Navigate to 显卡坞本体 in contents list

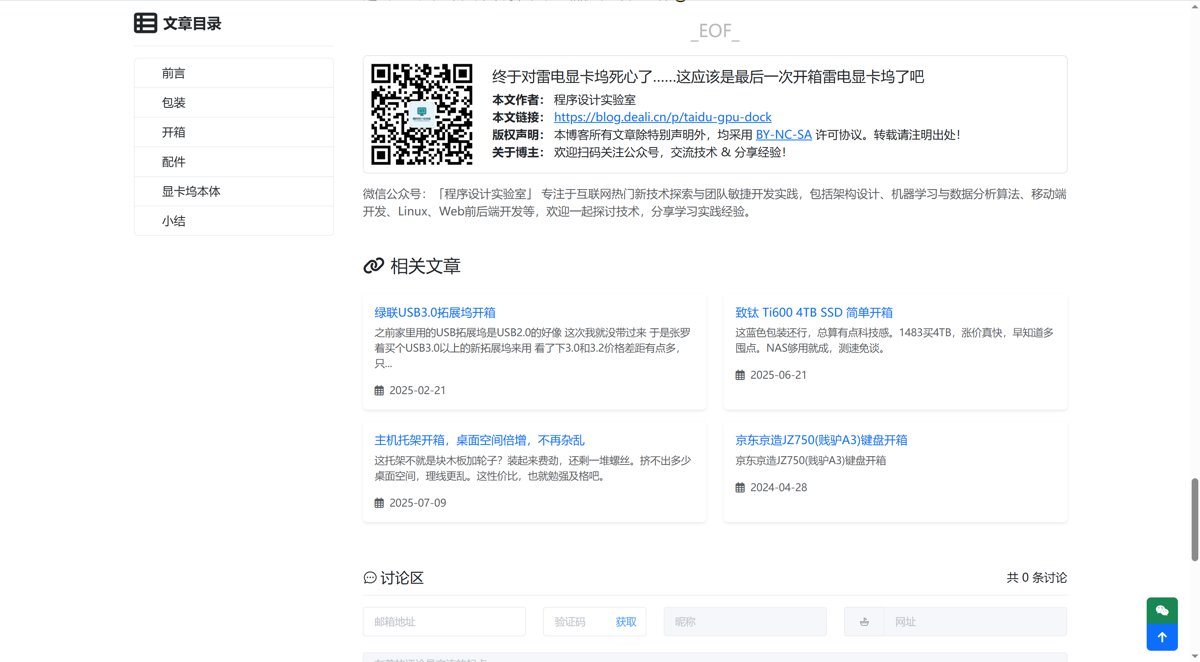[191, 191]
